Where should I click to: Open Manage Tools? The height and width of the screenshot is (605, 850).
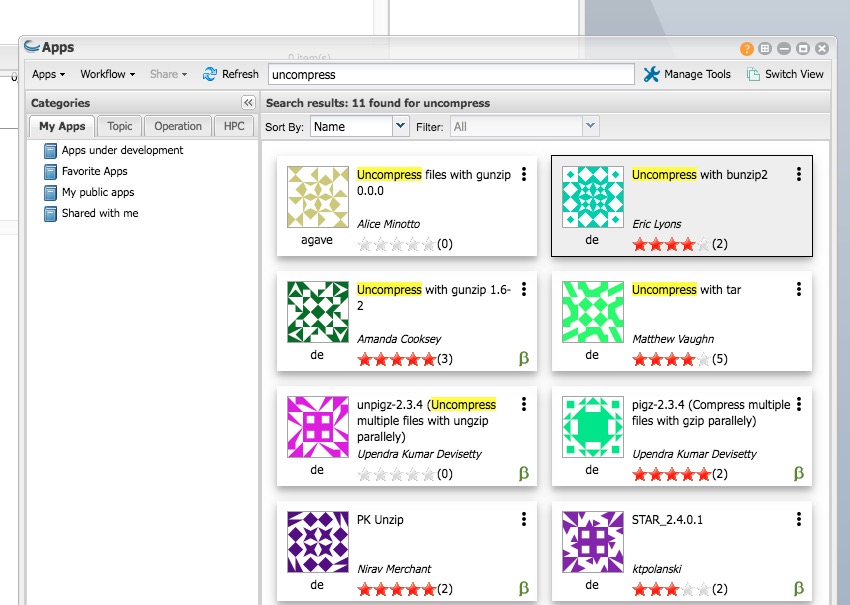pos(687,74)
